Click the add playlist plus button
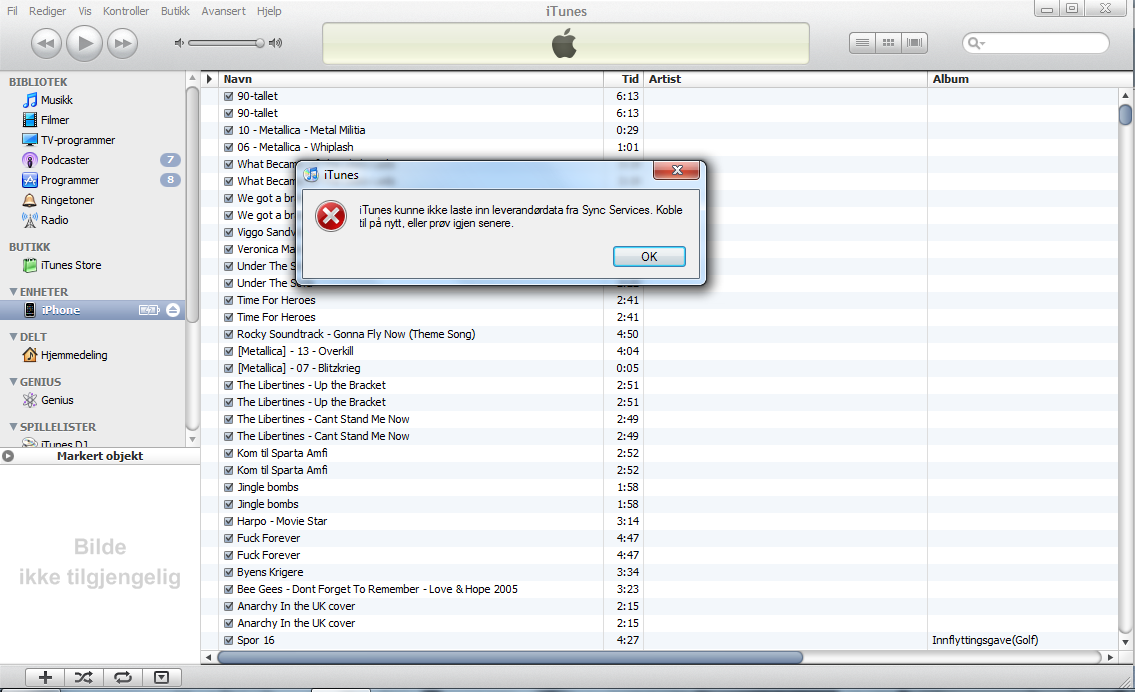This screenshot has width=1135, height=692. coord(45,678)
